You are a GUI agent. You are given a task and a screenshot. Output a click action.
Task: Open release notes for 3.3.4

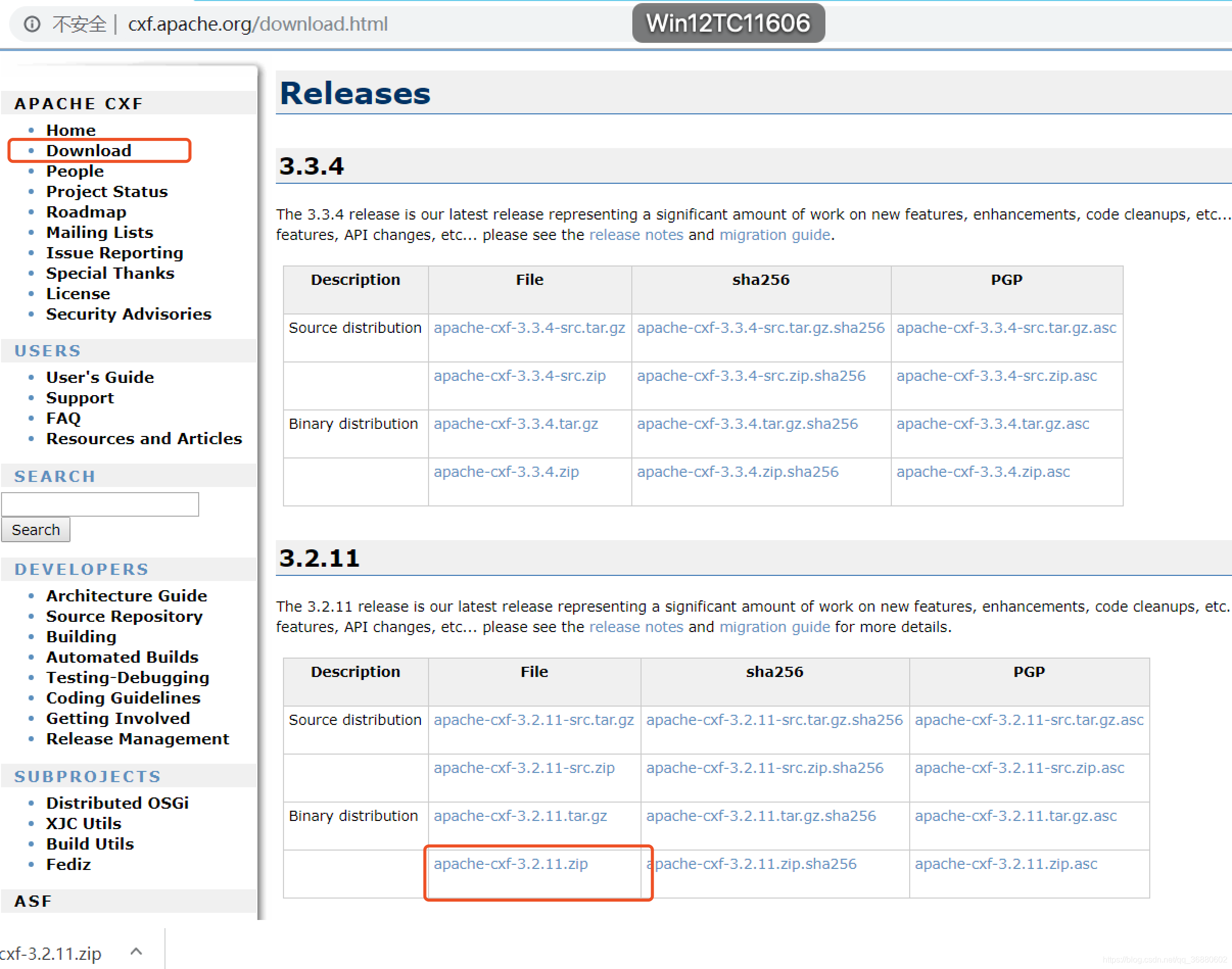(635, 234)
